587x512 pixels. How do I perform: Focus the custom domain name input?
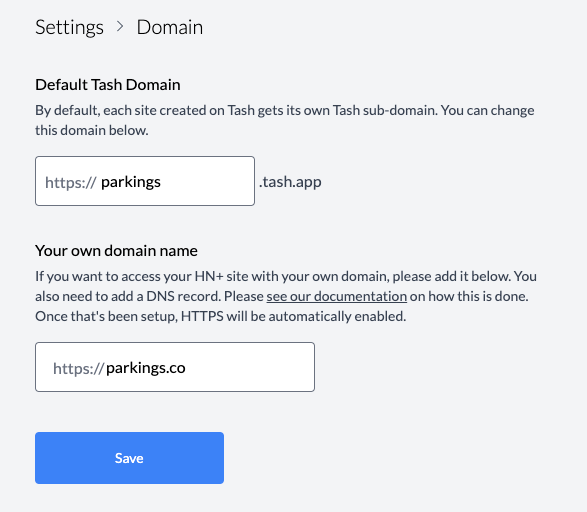coord(175,367)
